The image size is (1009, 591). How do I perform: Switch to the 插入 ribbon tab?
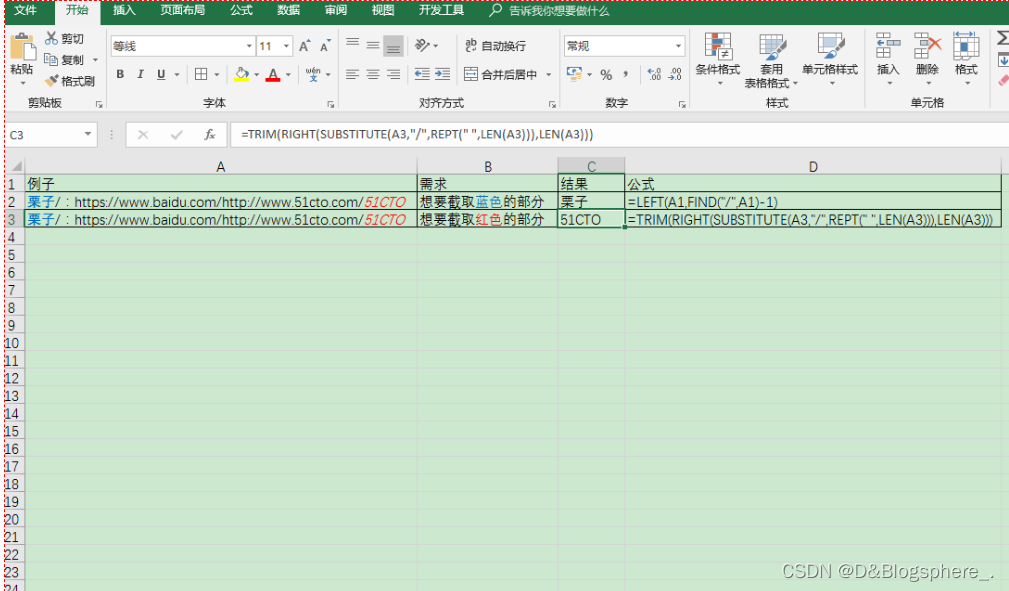122,11
